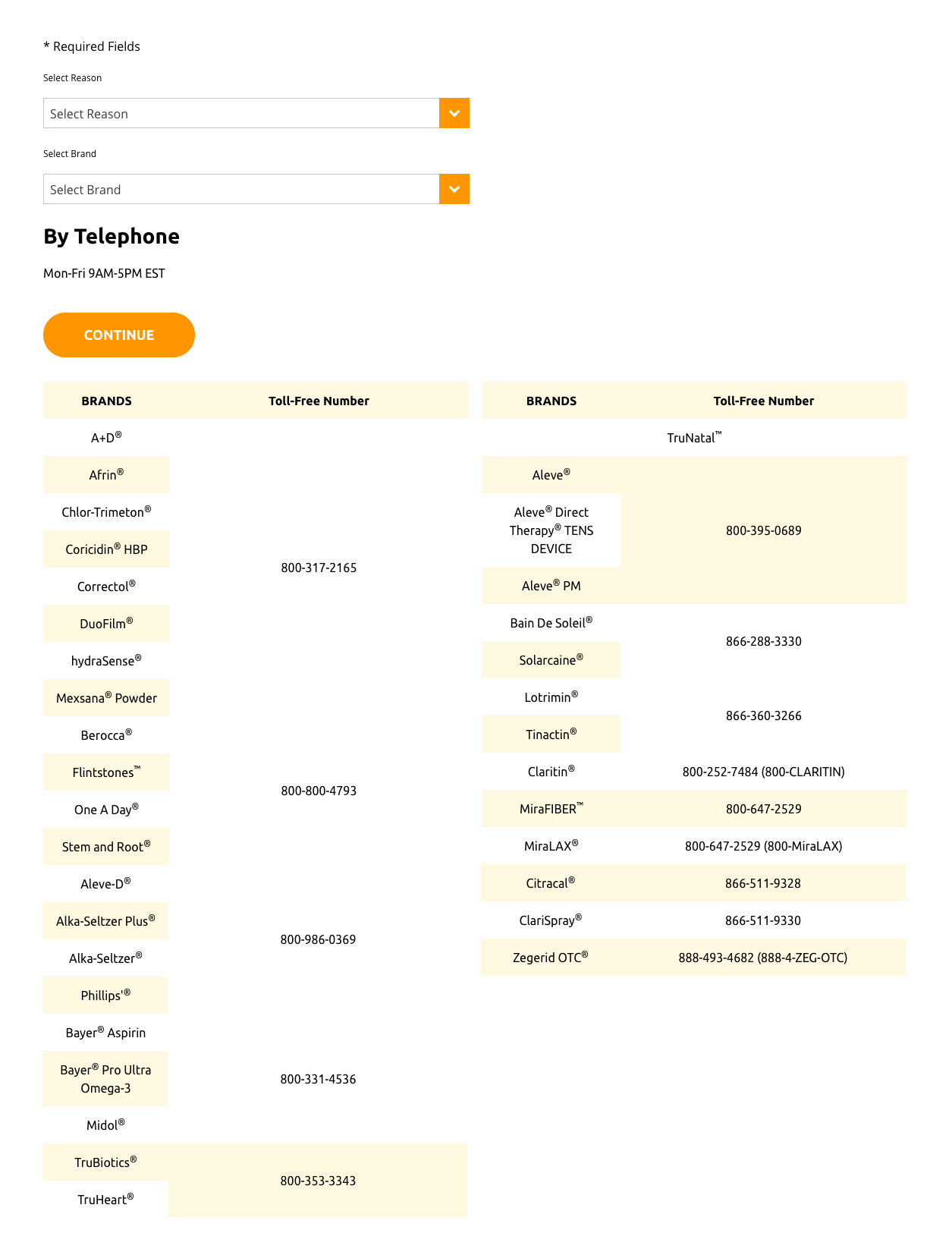Click the ClariSpray 866-511-9330 number

(762, 920)
